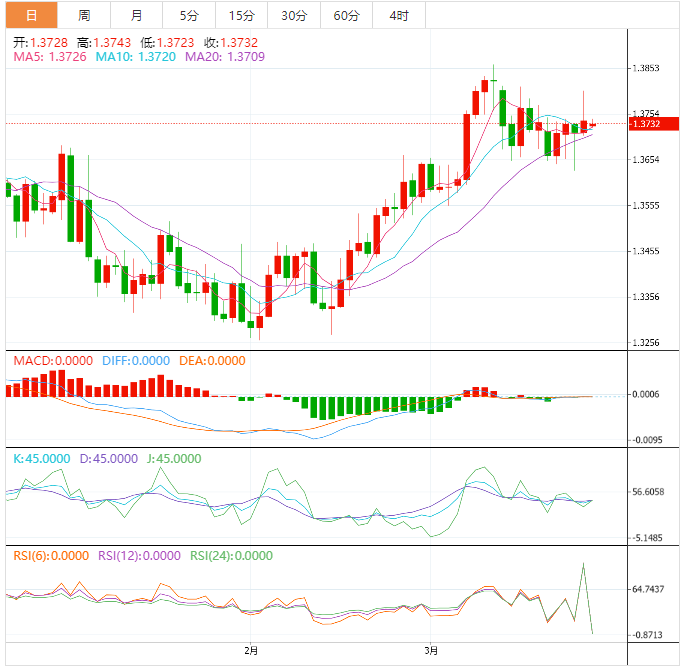
Task: Click the MA10: 1.3720 label
Action: [136, 57]
